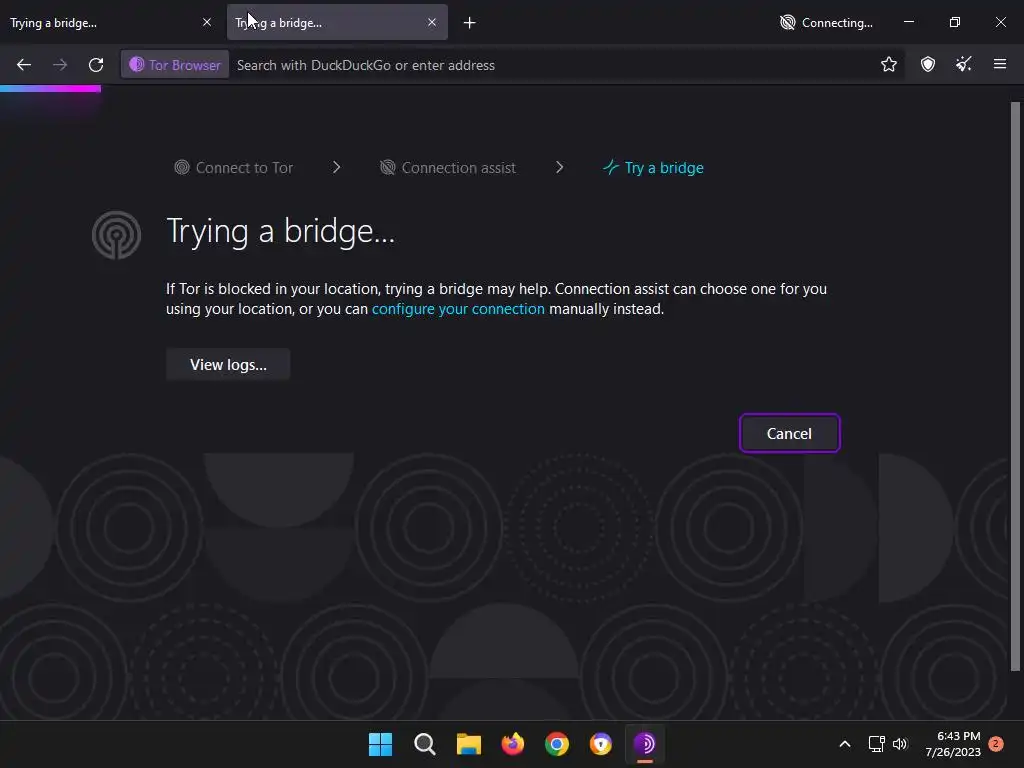1024x768 pixels.
Task: Launch Google Chrome from the taskbar
Action: 557,744
